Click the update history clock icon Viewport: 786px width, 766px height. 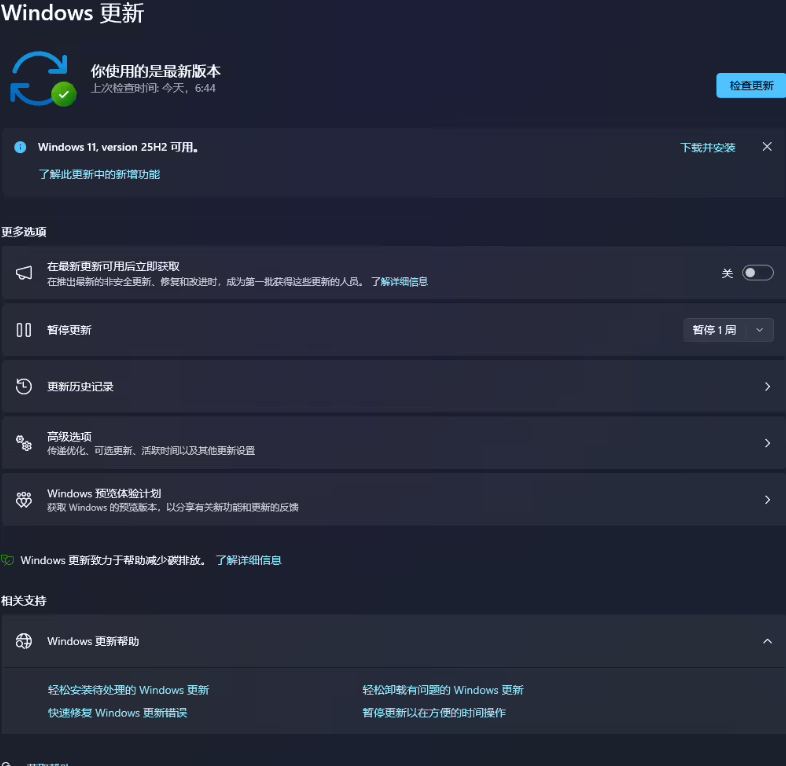[x=24, y=386]
